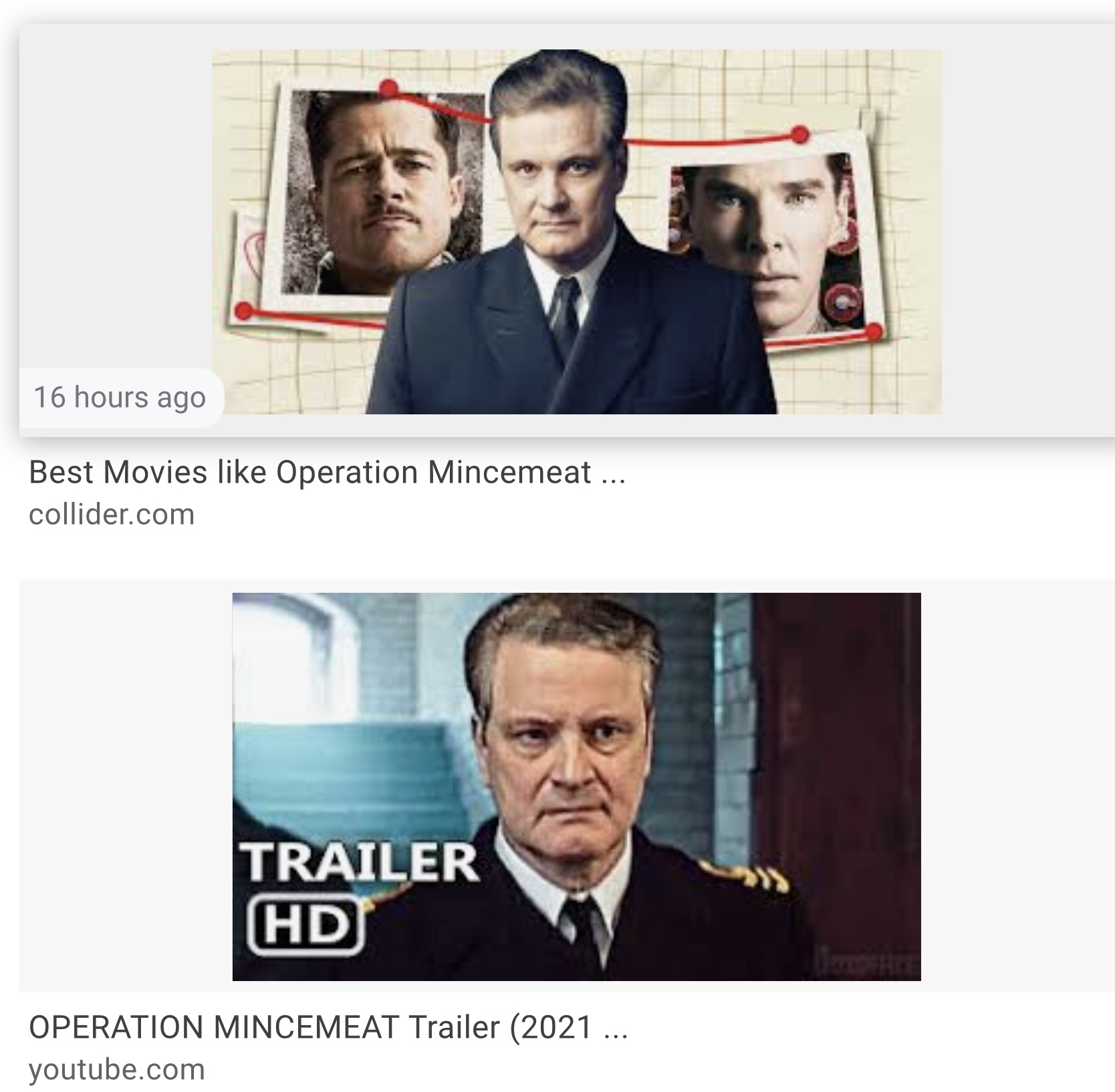Click the red pin atop left photo
Screen dimensions: 1115x1092
pyautogui.click(x=388, y=88)
